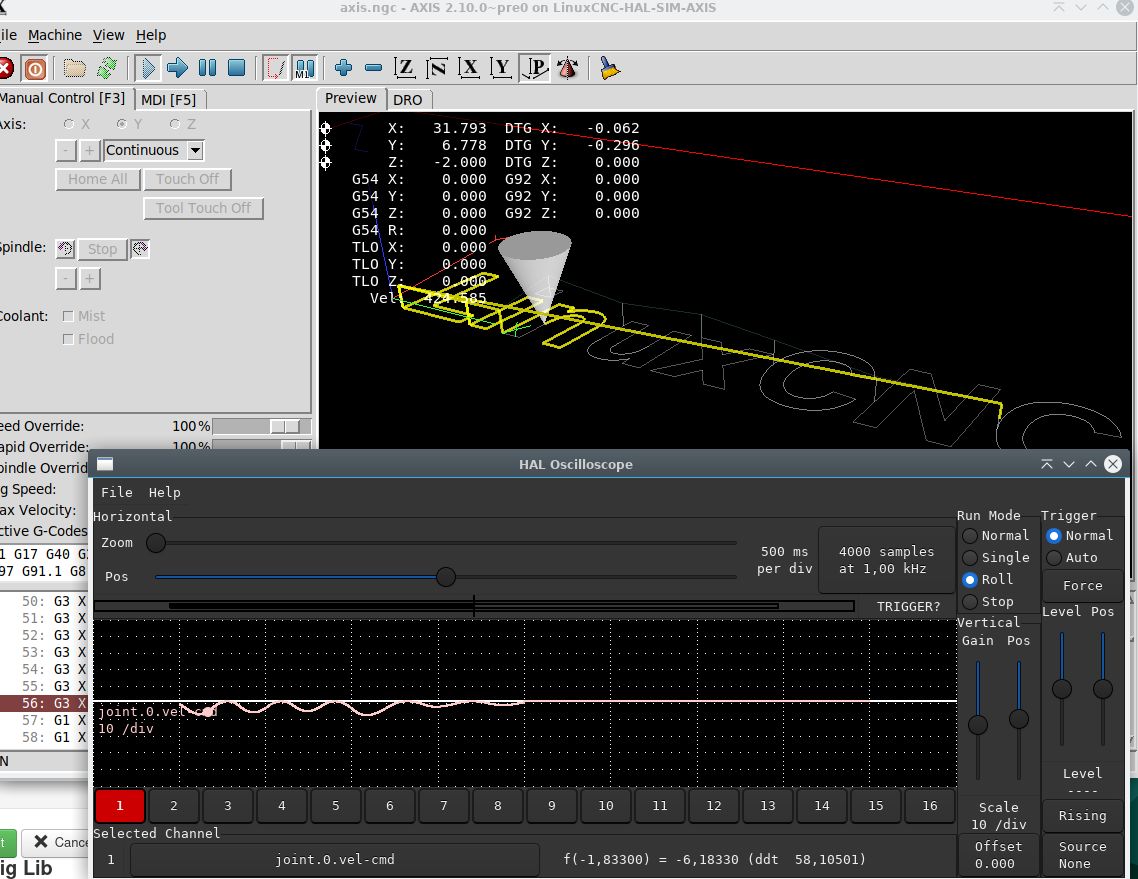Toggle emergency stop in AXIS toolbar

click(5, 68)
